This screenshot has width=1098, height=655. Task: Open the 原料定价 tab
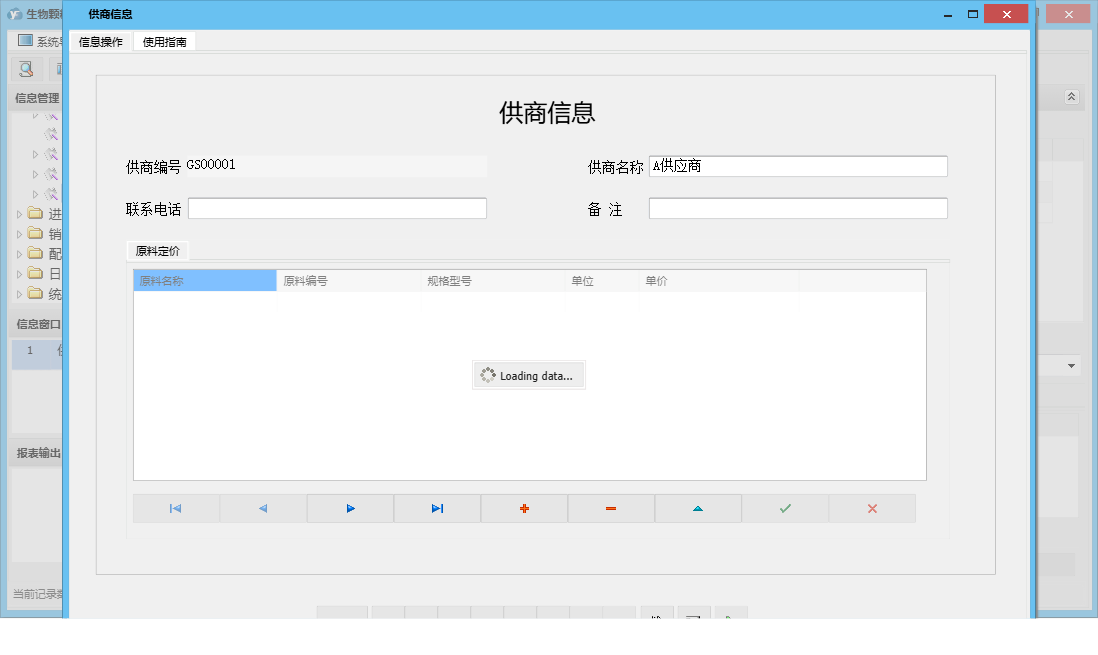click(155, 251)
